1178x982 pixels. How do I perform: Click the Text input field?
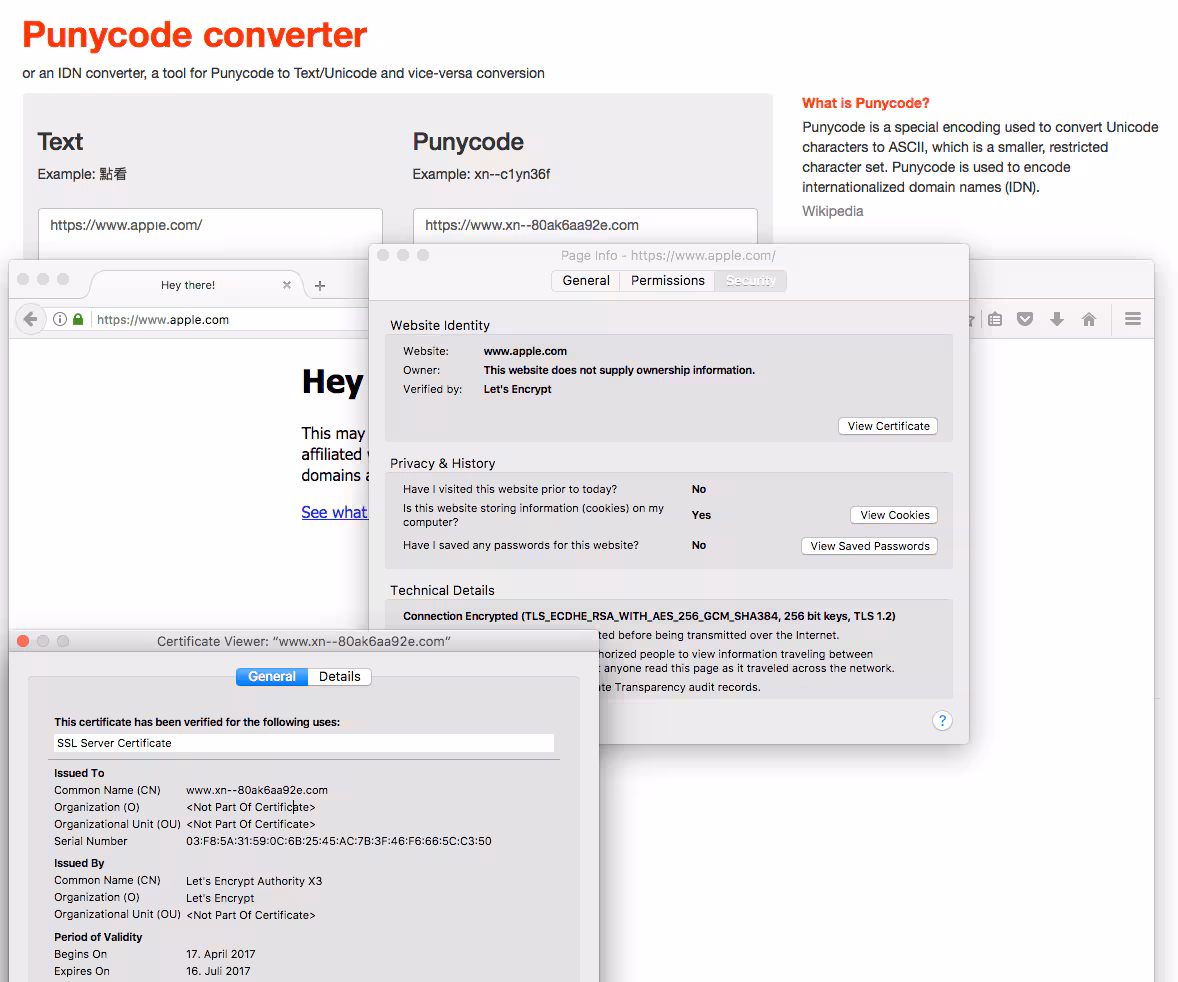(210, 226)
